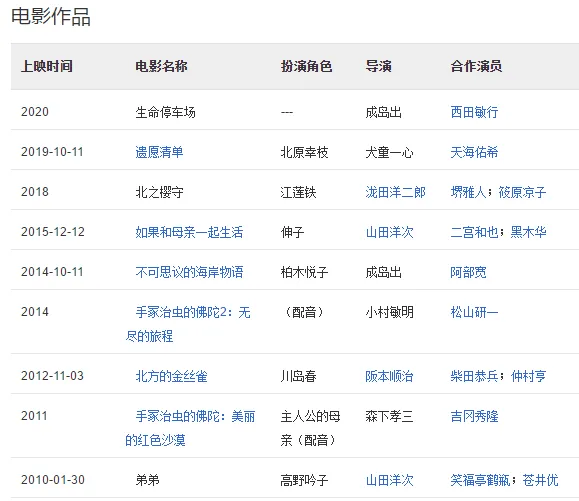Viewport: 579px width, 501px height.
Task: Click director link 泷田洋二郎
Action: coord(395,192)
